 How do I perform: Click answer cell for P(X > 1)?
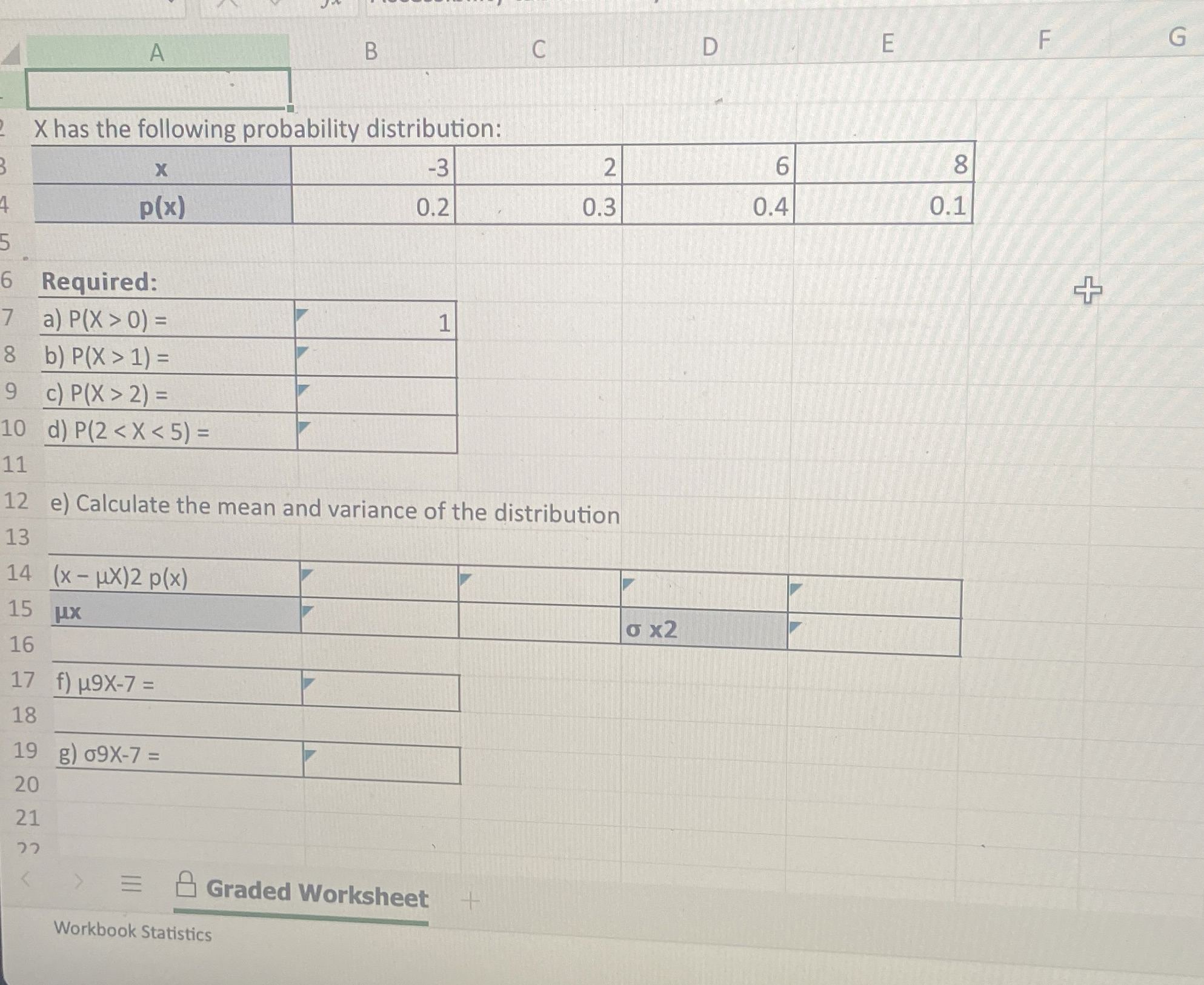tap(376, 359)
